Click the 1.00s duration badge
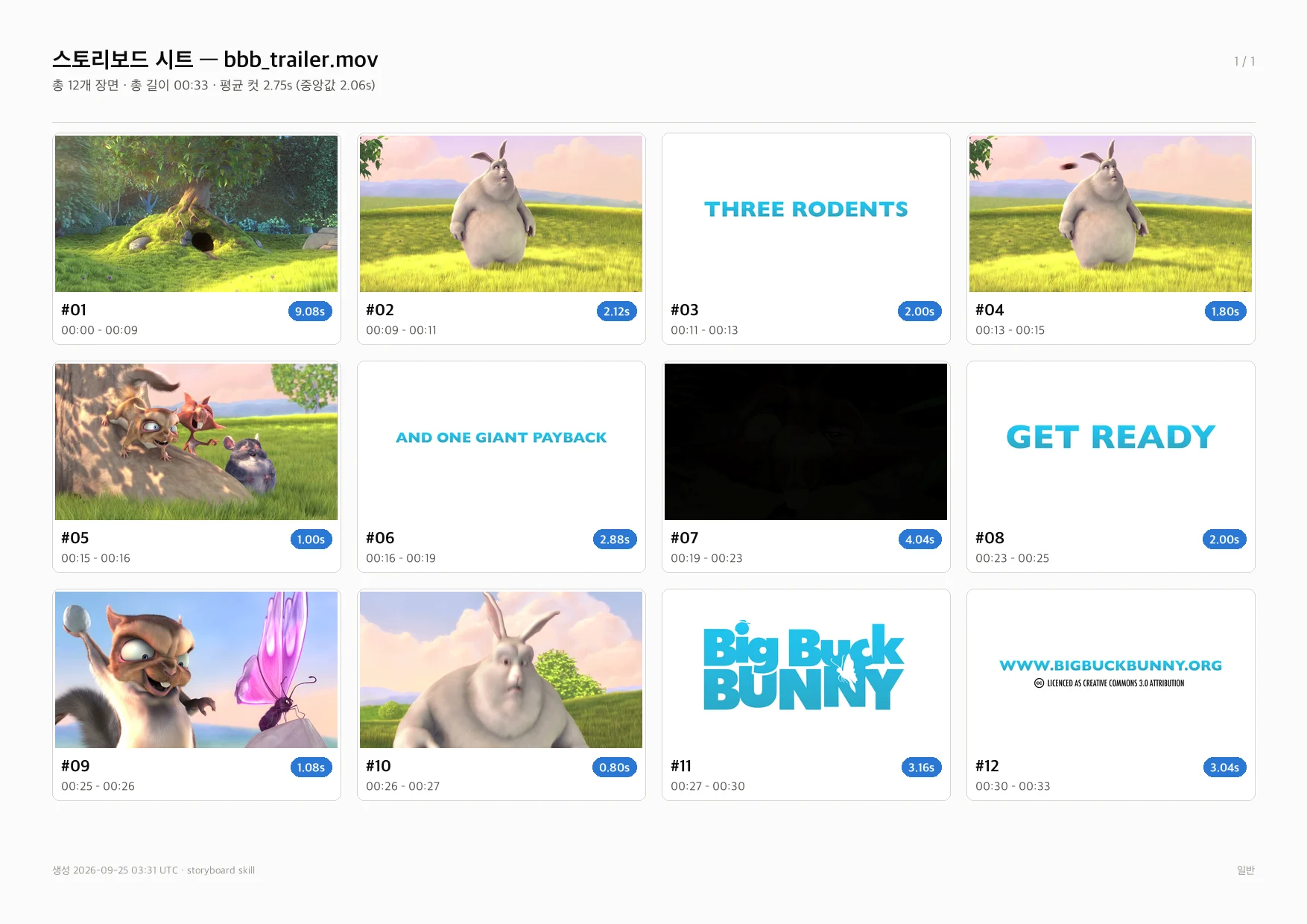Screen dimensions: 1307x924 tap(311, 539)
